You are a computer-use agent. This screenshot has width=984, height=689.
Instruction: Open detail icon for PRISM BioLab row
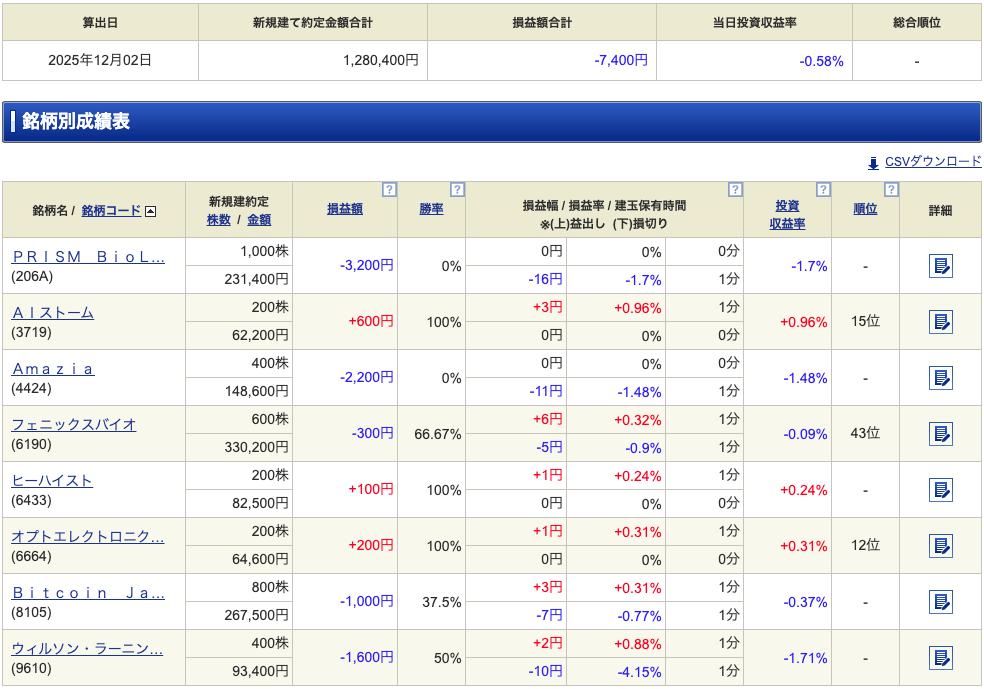click(940, 266)
